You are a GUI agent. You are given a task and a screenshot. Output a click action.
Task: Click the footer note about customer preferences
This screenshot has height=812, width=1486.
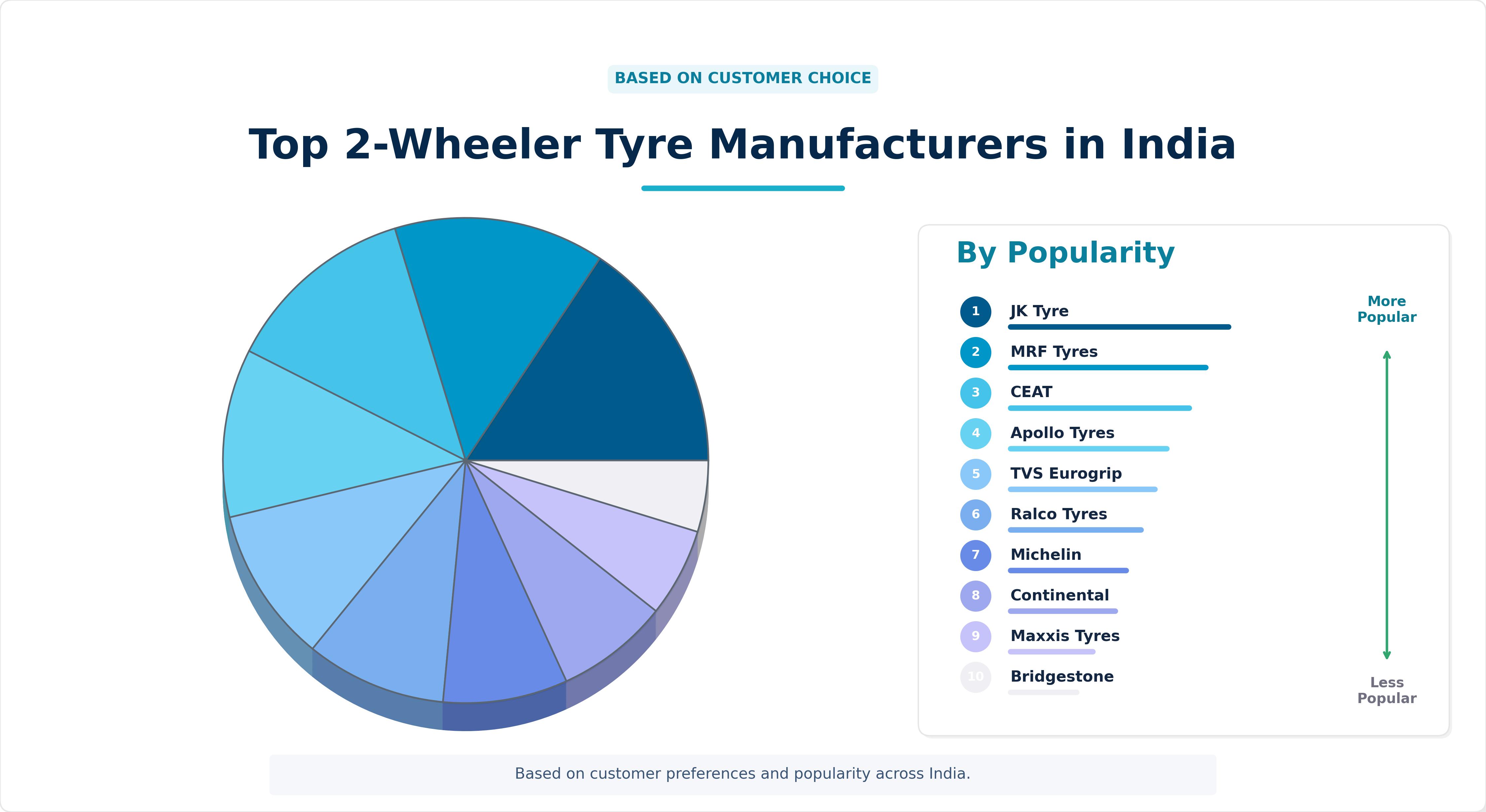742,774
